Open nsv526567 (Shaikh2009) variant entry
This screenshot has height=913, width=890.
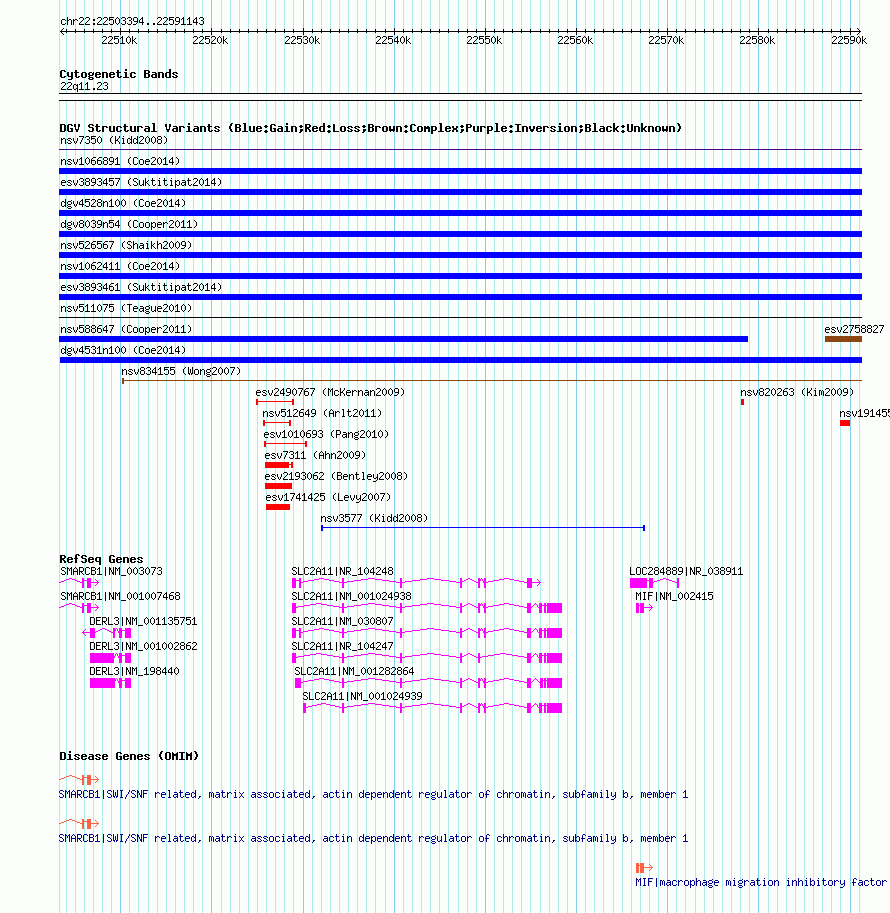click(x=460, y=254)
